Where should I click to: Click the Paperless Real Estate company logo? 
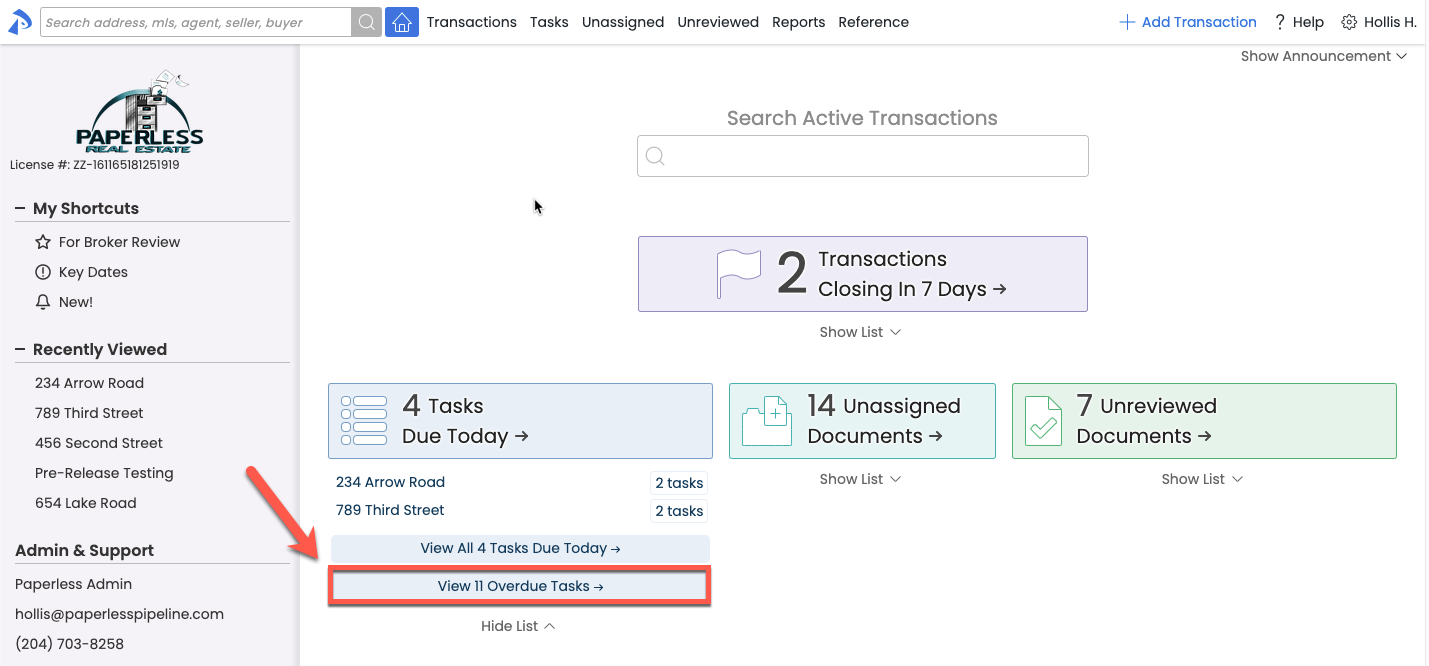pyautogui.click(x=139, y=112)
